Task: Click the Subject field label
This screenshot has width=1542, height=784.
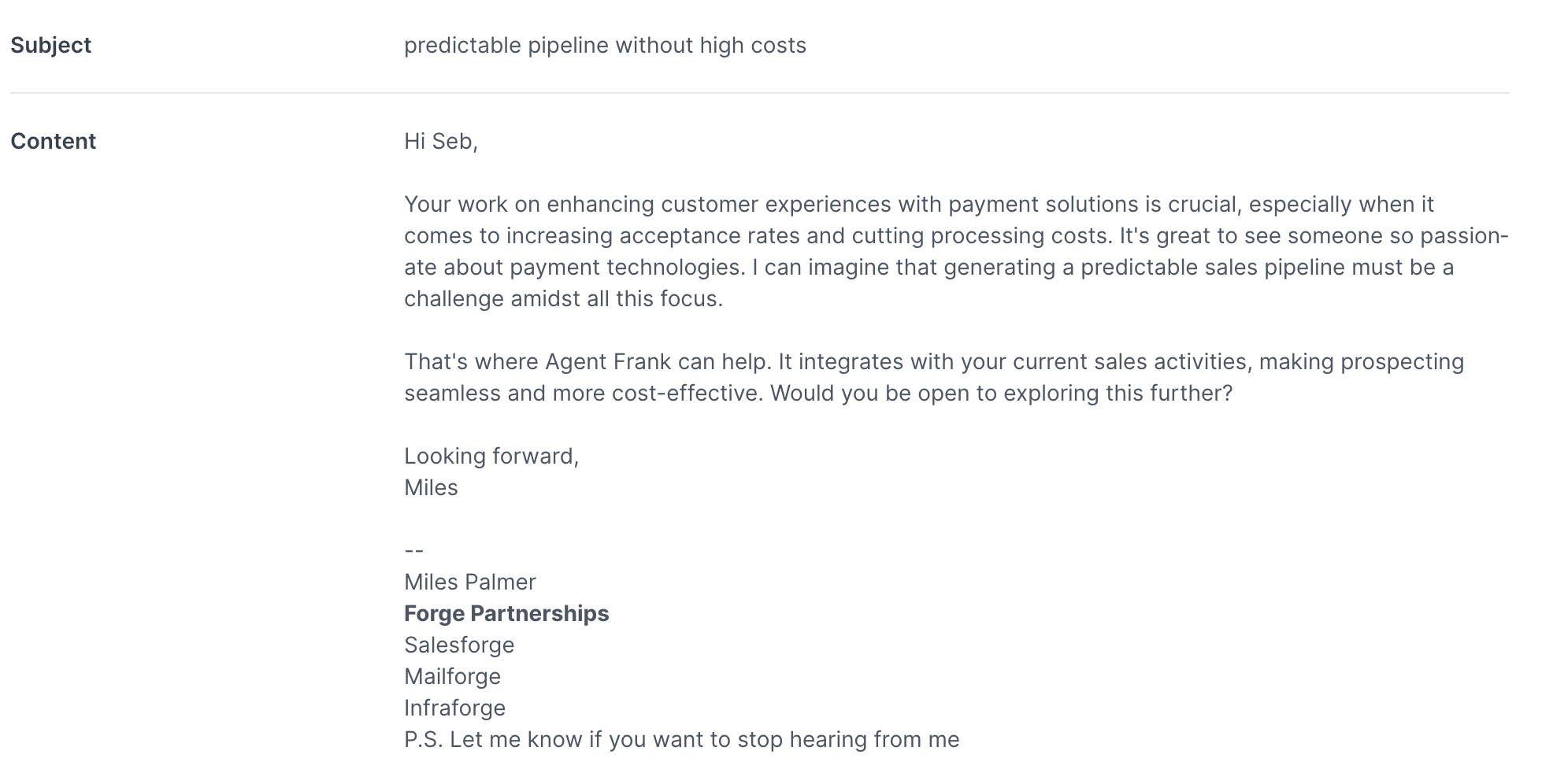Action: 50,46
